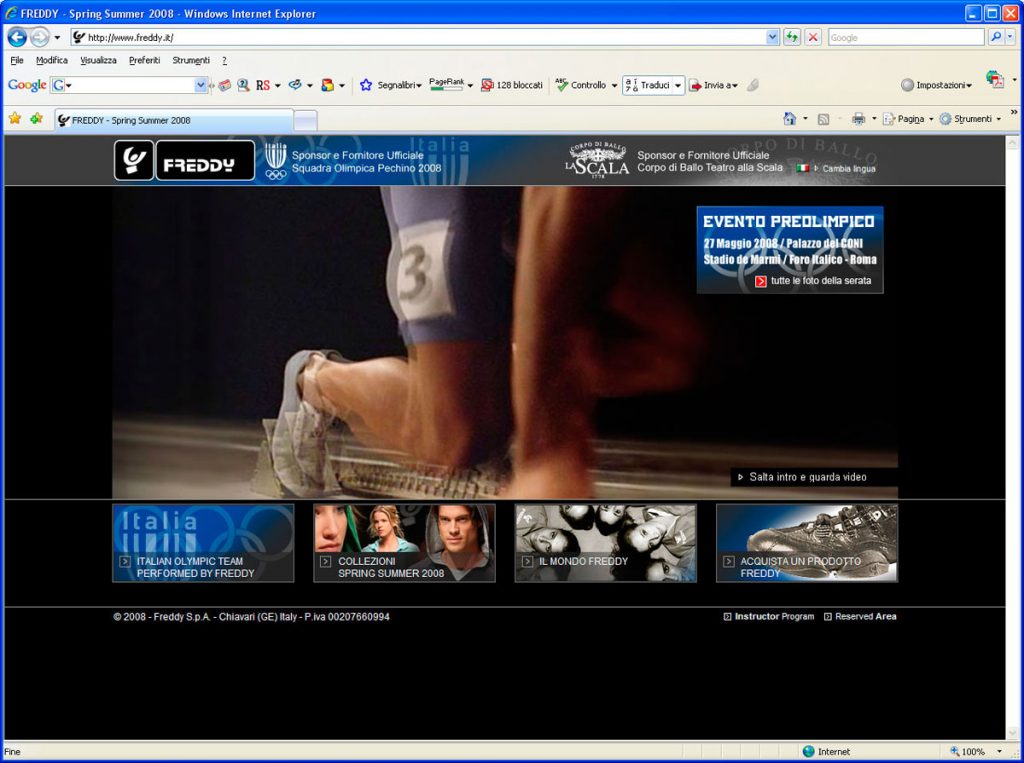Click the red RS toolbar button
The image size is (1024, 763).
click(x=263, y=85)
